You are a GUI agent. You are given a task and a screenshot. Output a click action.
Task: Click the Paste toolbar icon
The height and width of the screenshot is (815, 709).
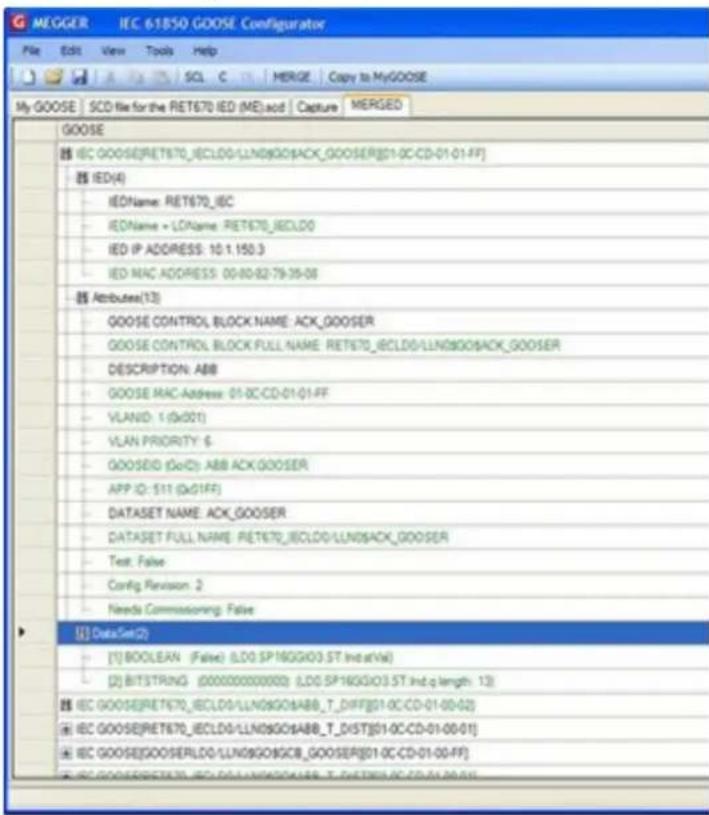click(x=162, y=77)
